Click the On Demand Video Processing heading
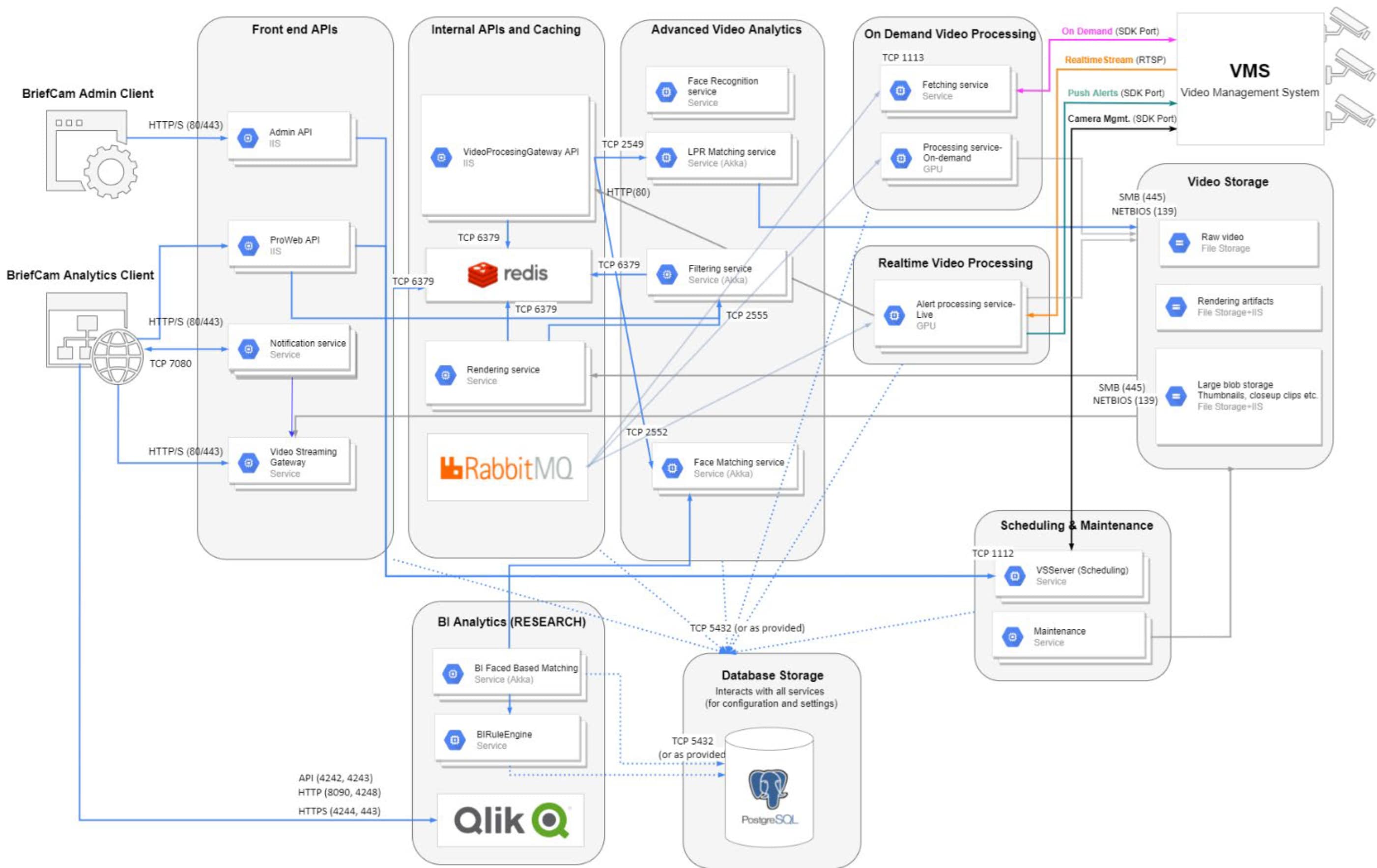 pyautogui.click(x=950, y=34)
